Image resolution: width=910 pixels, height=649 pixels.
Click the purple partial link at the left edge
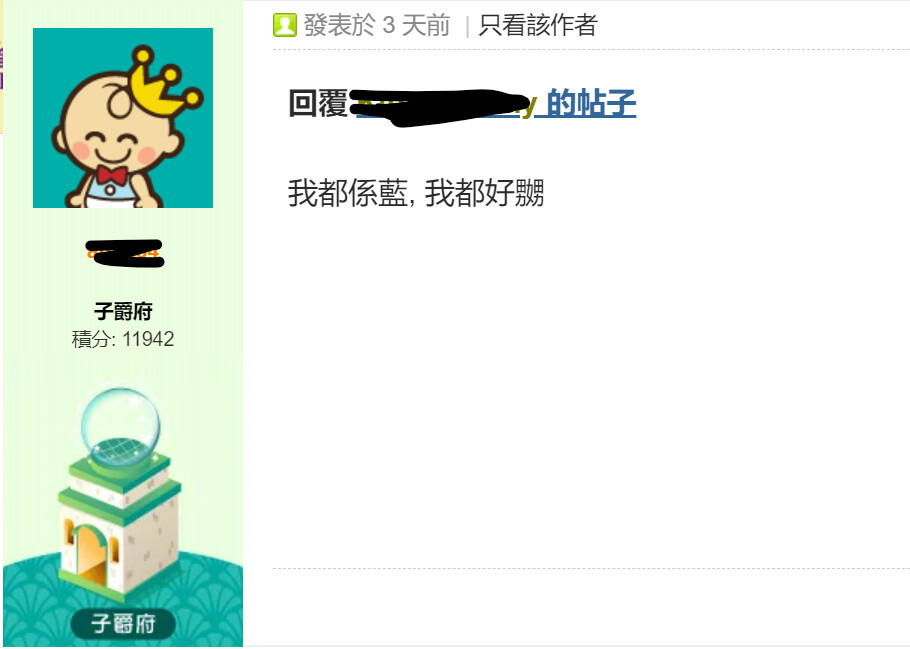pyautogui.click(x=2, y=67)
